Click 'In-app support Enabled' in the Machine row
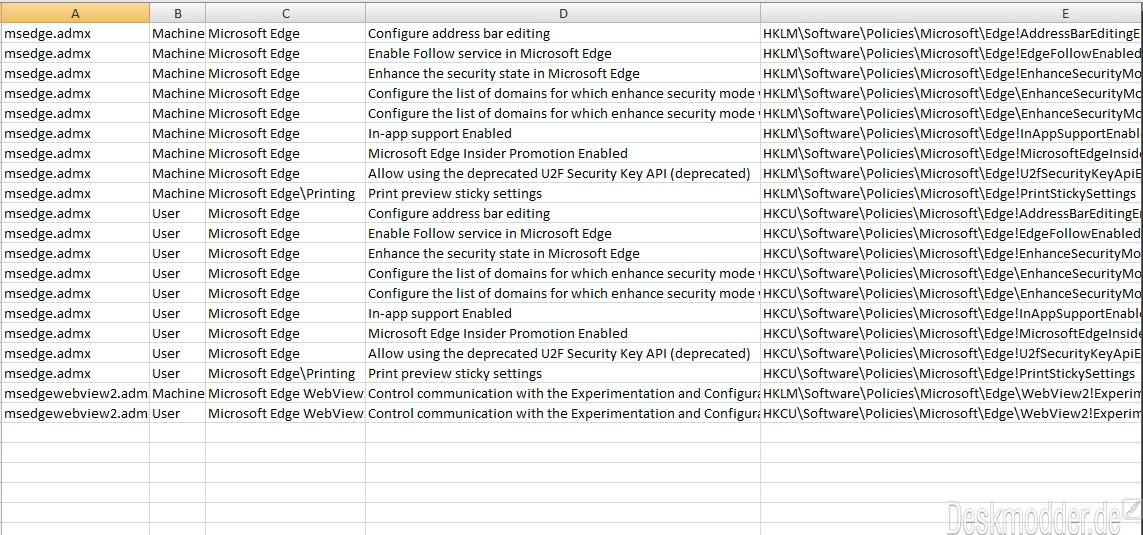The height and width of the screenshot is (535, 1143). pyautogui.click(x=563, y=133)
